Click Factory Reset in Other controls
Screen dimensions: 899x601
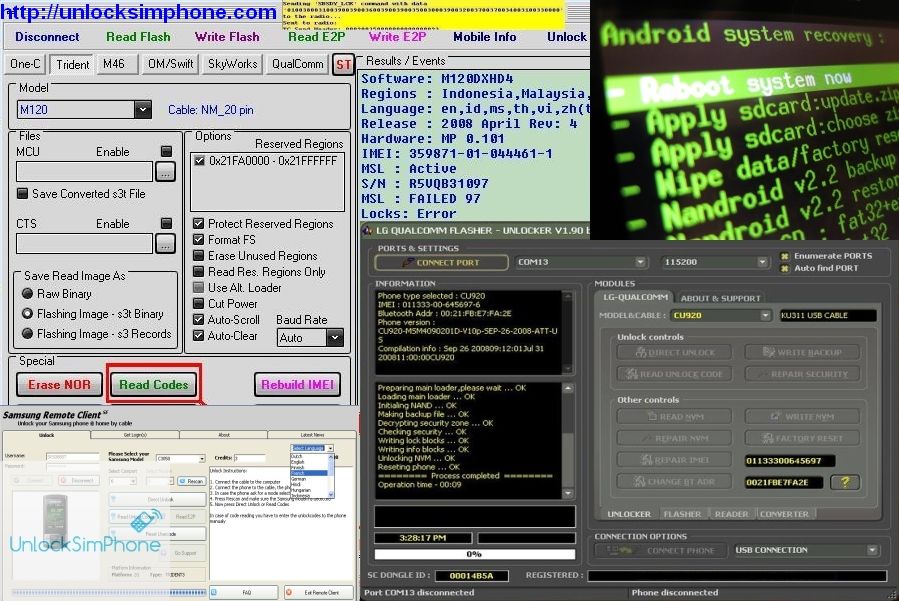tap(802, 438)
